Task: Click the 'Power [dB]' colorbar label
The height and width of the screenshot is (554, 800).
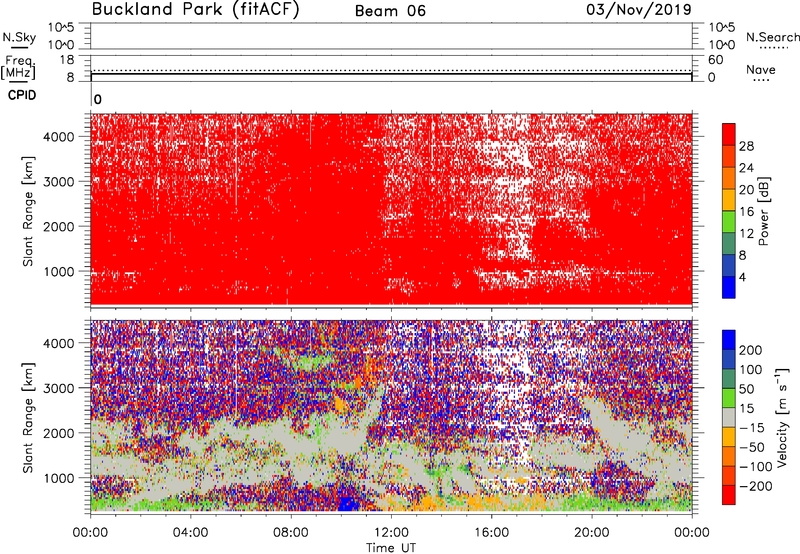Action: [763, 211]
